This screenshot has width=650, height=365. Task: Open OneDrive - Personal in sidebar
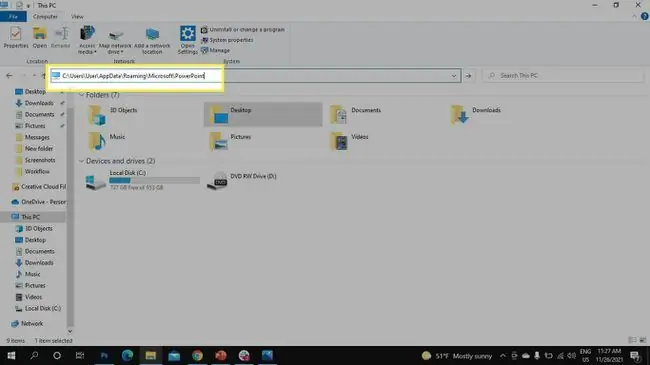tap(38, 202)
